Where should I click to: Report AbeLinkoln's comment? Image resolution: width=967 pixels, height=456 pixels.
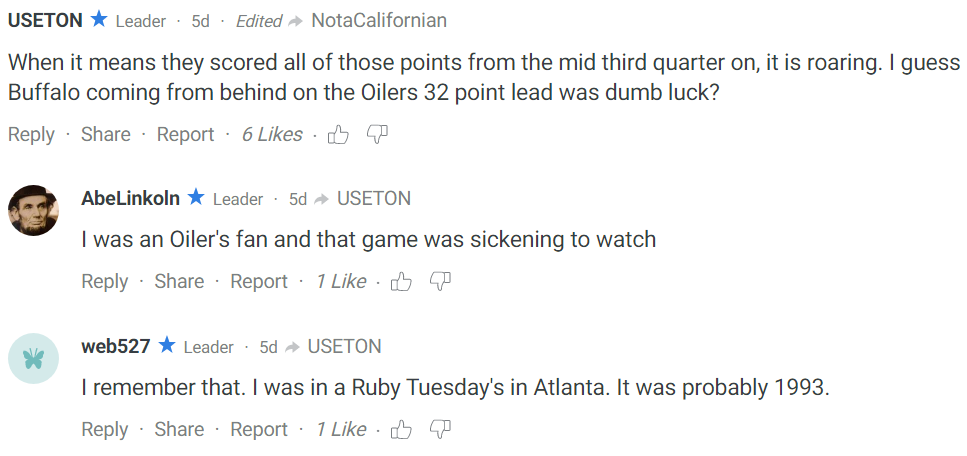[259, 281]
